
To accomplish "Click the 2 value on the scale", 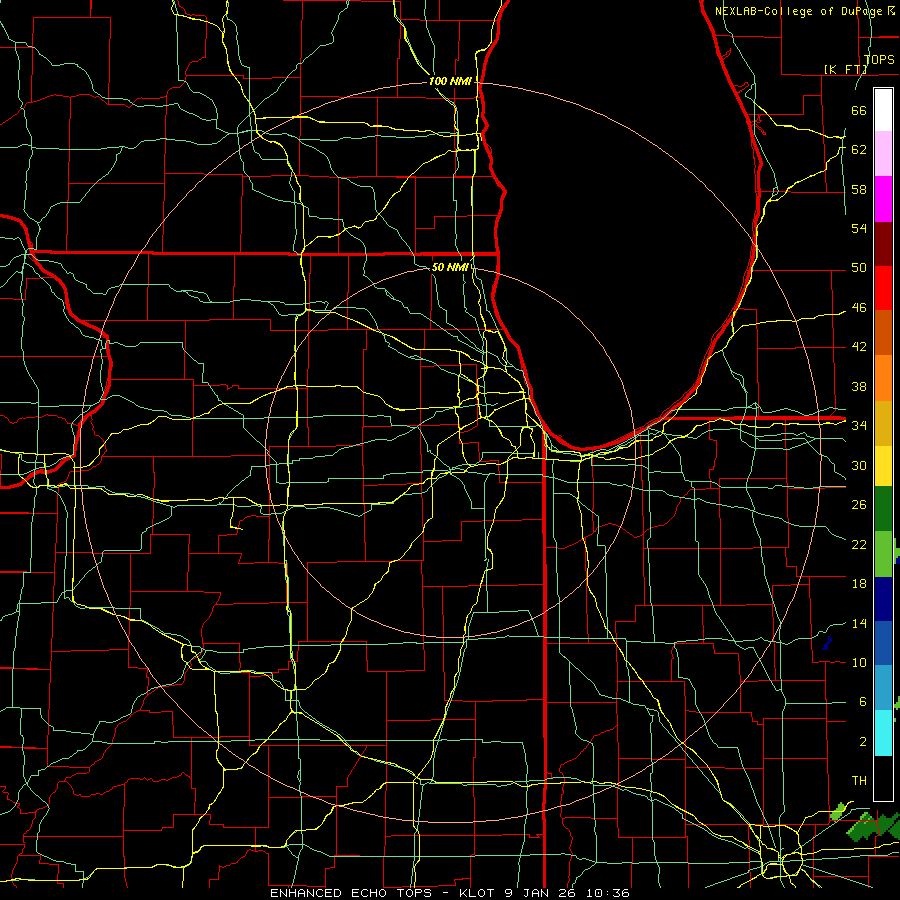I will pos(862,741).
